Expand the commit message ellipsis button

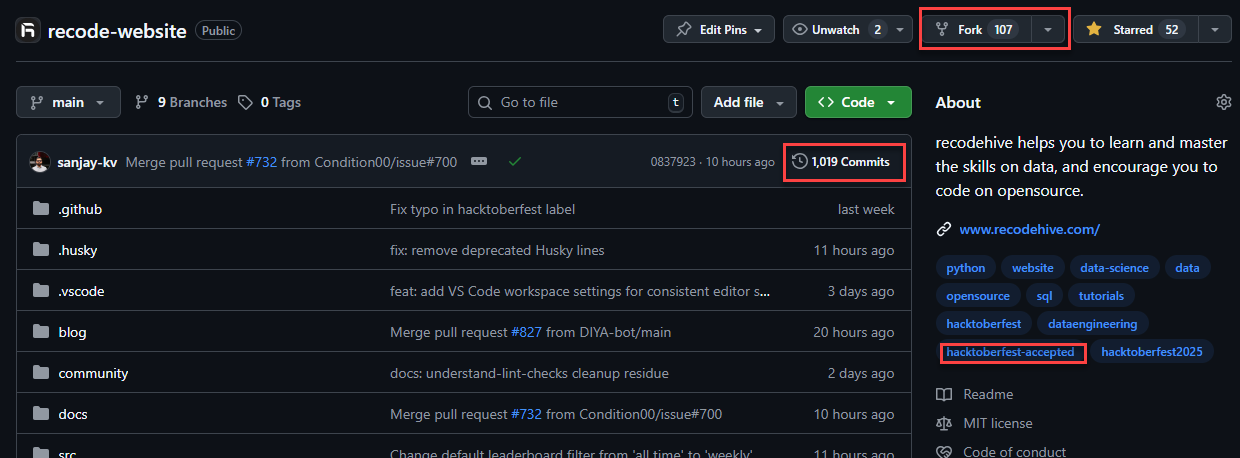coord(478,161)
